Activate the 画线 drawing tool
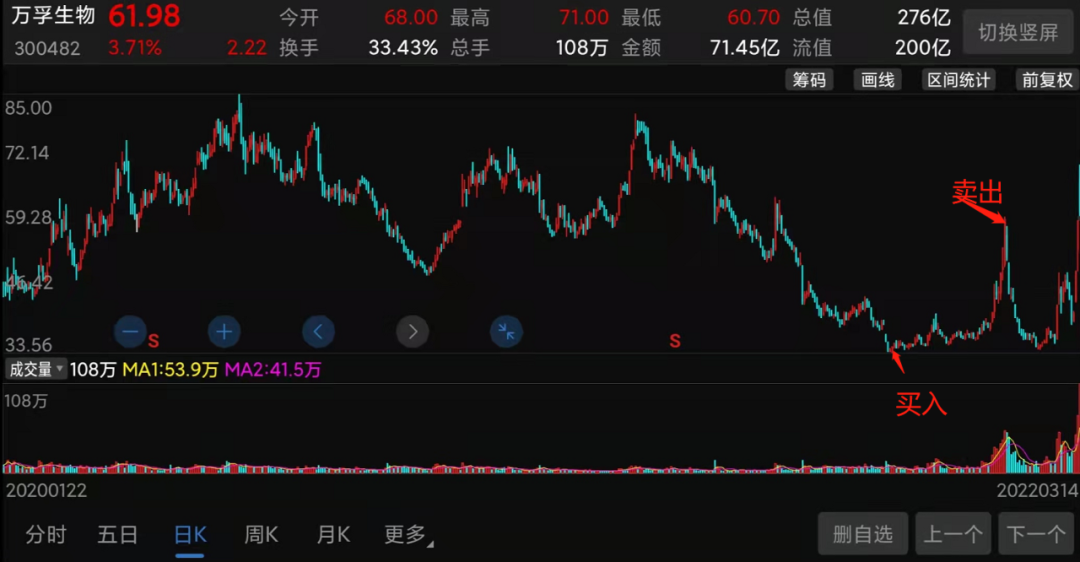 tap(878, 80)
